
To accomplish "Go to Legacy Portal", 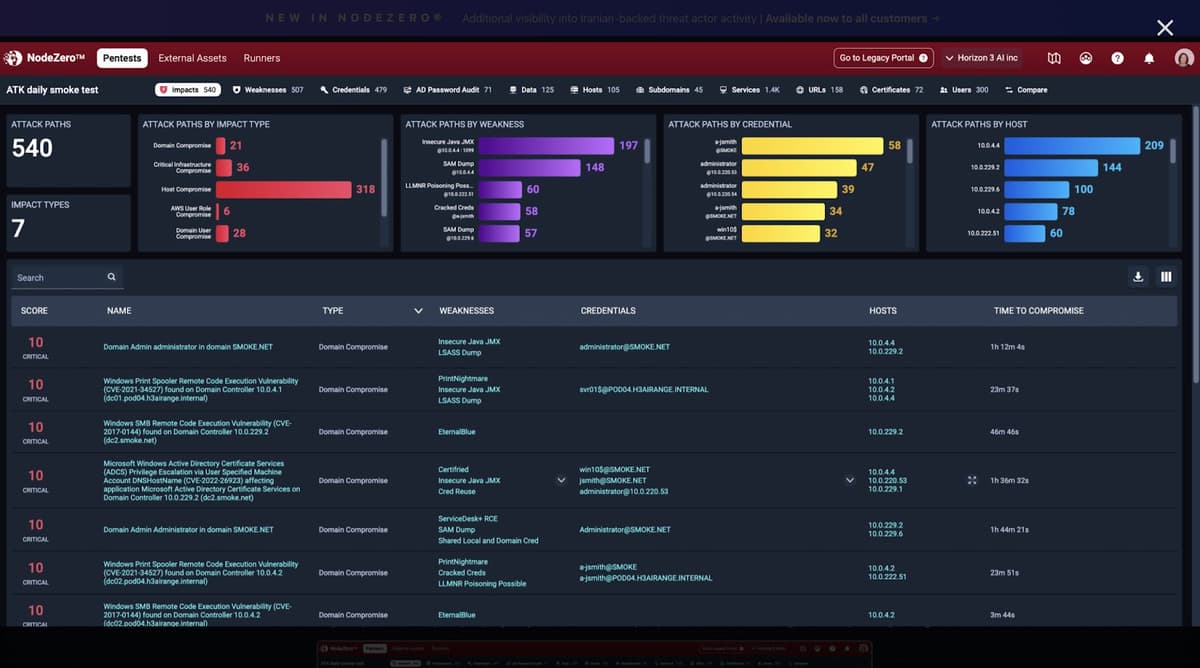I will (x=884, y=58).
